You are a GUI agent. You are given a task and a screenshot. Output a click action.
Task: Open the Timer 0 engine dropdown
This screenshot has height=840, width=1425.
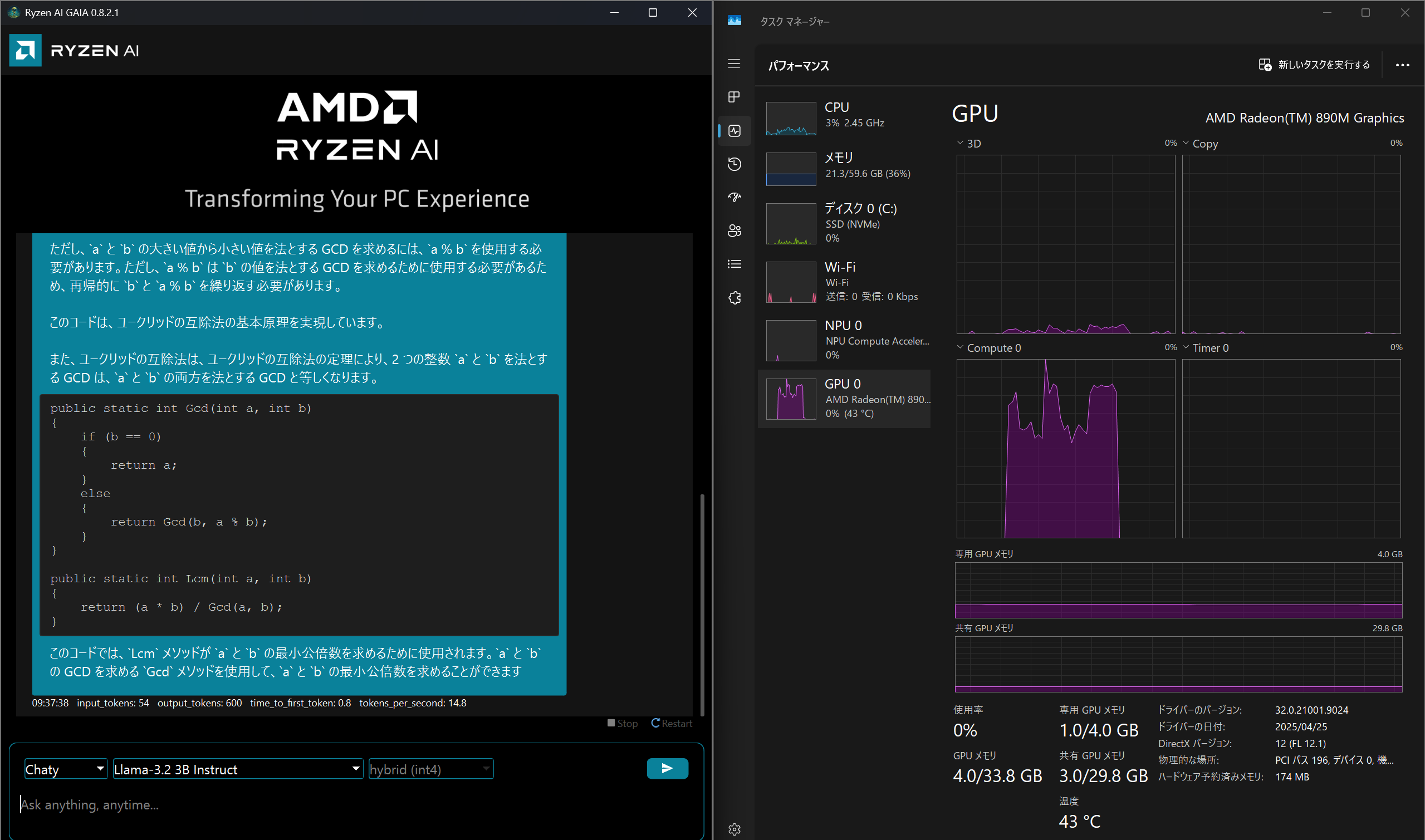coord(1186,347)
